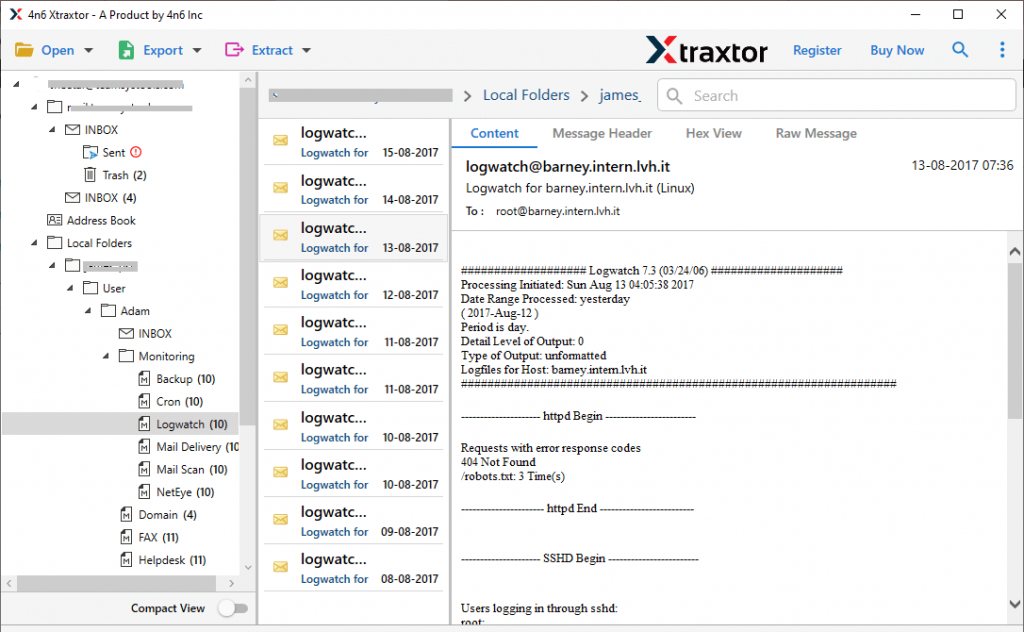Open the Trash folder icon
This screenshot has width=1024, height=632.
tap(91, 174)
